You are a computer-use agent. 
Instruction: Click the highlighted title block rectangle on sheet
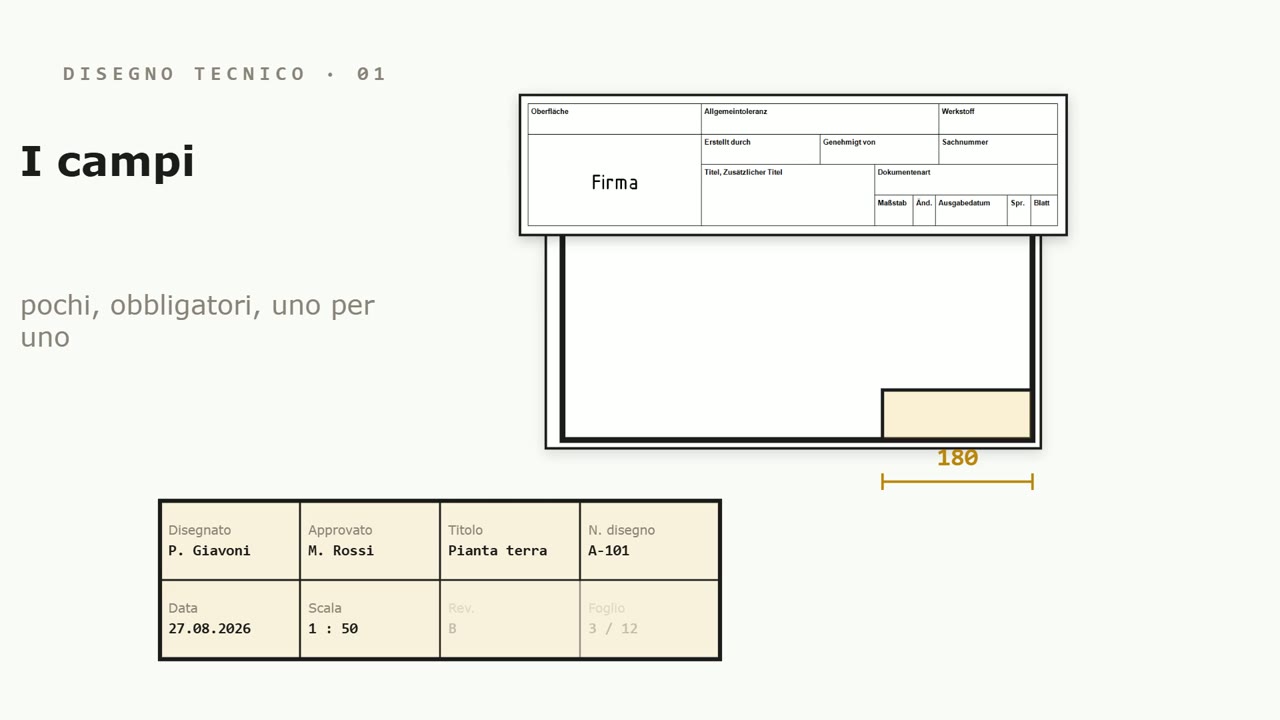(x=957, y=414)
